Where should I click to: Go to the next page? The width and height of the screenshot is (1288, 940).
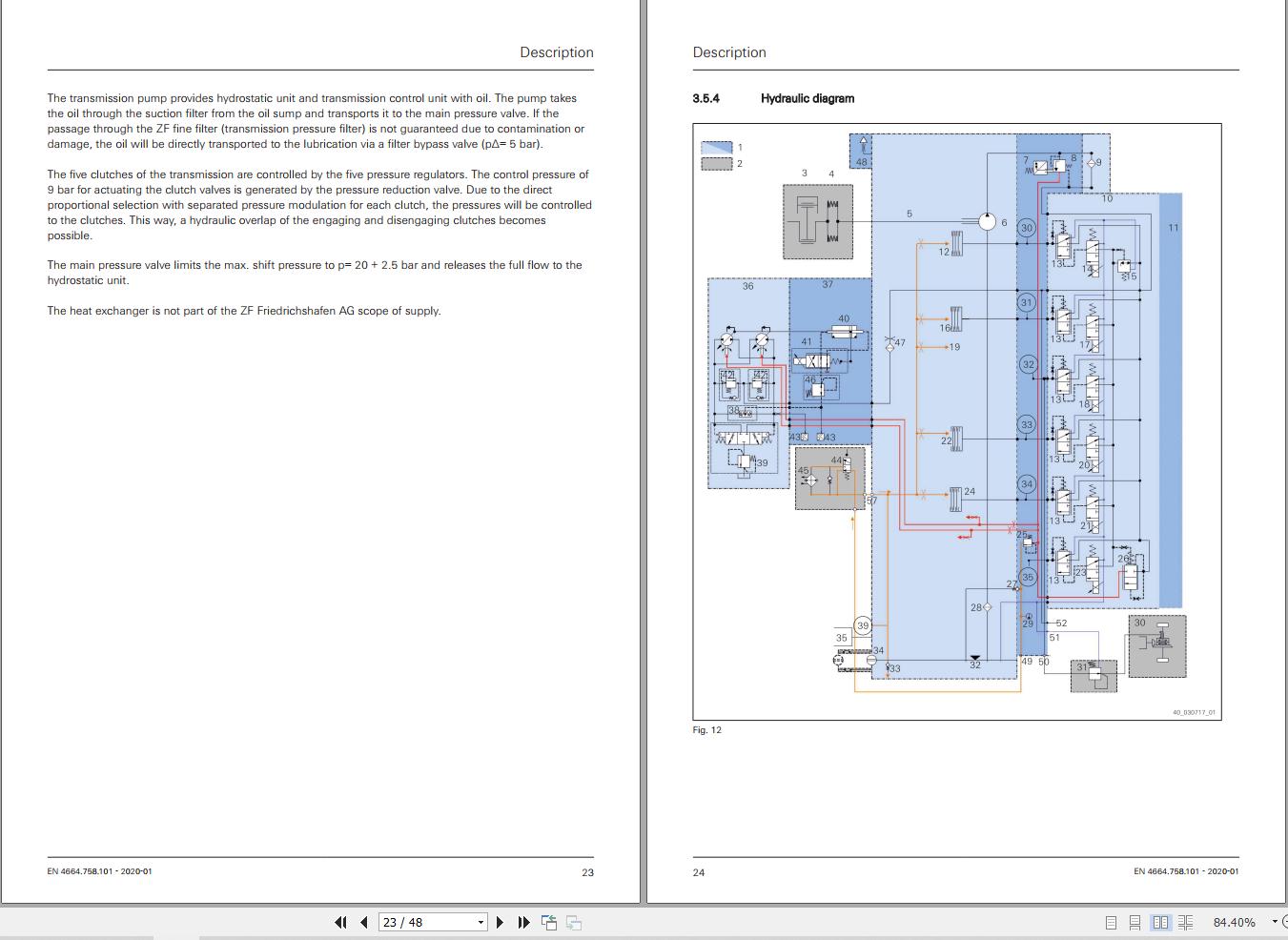click(x=500, y=922)
